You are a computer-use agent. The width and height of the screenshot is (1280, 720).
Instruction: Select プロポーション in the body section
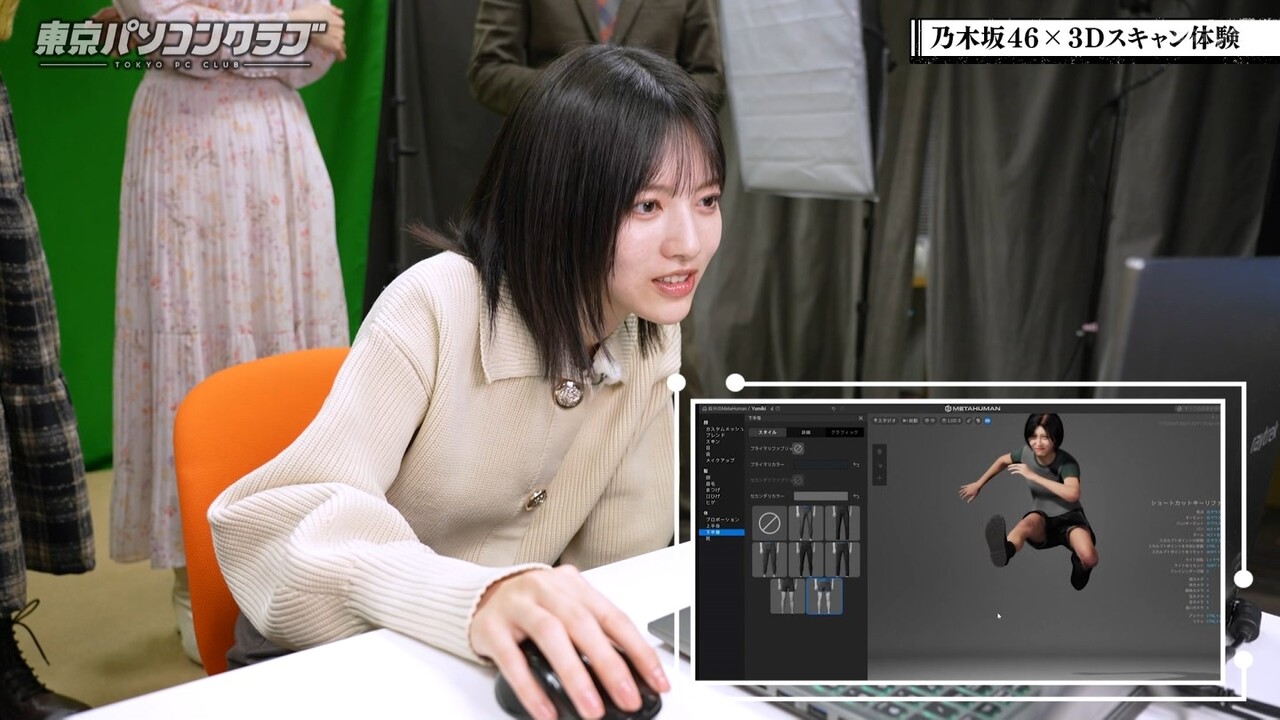point(723,520)
